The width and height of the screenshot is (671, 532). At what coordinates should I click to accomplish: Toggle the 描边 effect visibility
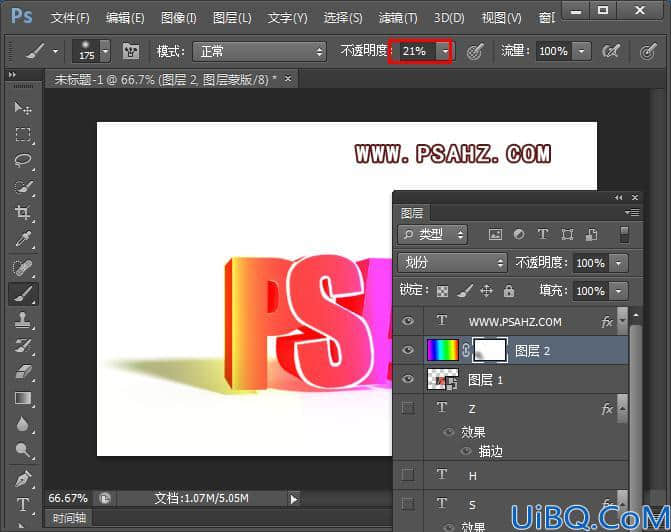466,451
